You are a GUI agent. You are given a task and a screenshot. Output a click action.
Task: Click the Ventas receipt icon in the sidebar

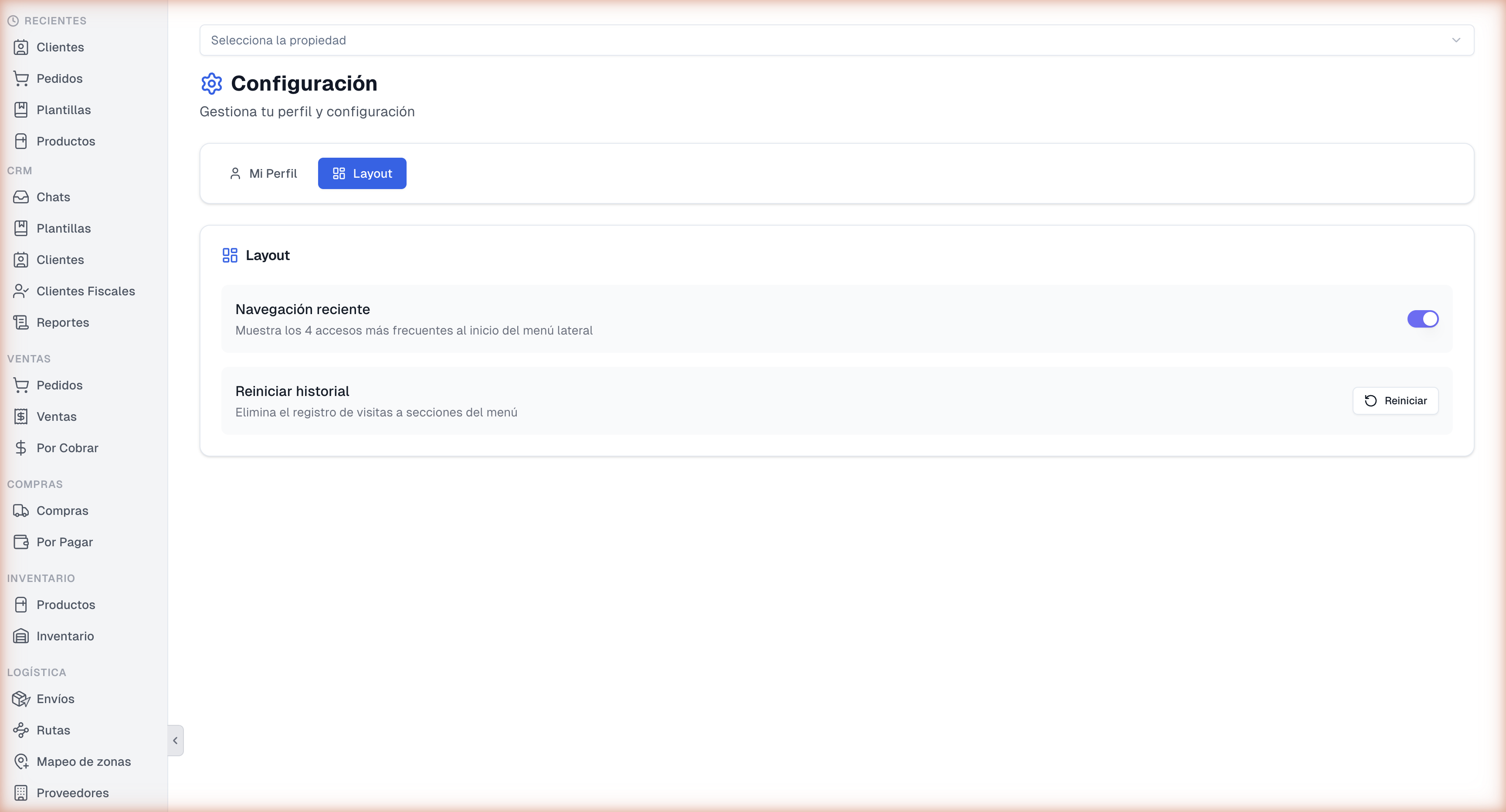pyautogui.click(x=21, y=417)
